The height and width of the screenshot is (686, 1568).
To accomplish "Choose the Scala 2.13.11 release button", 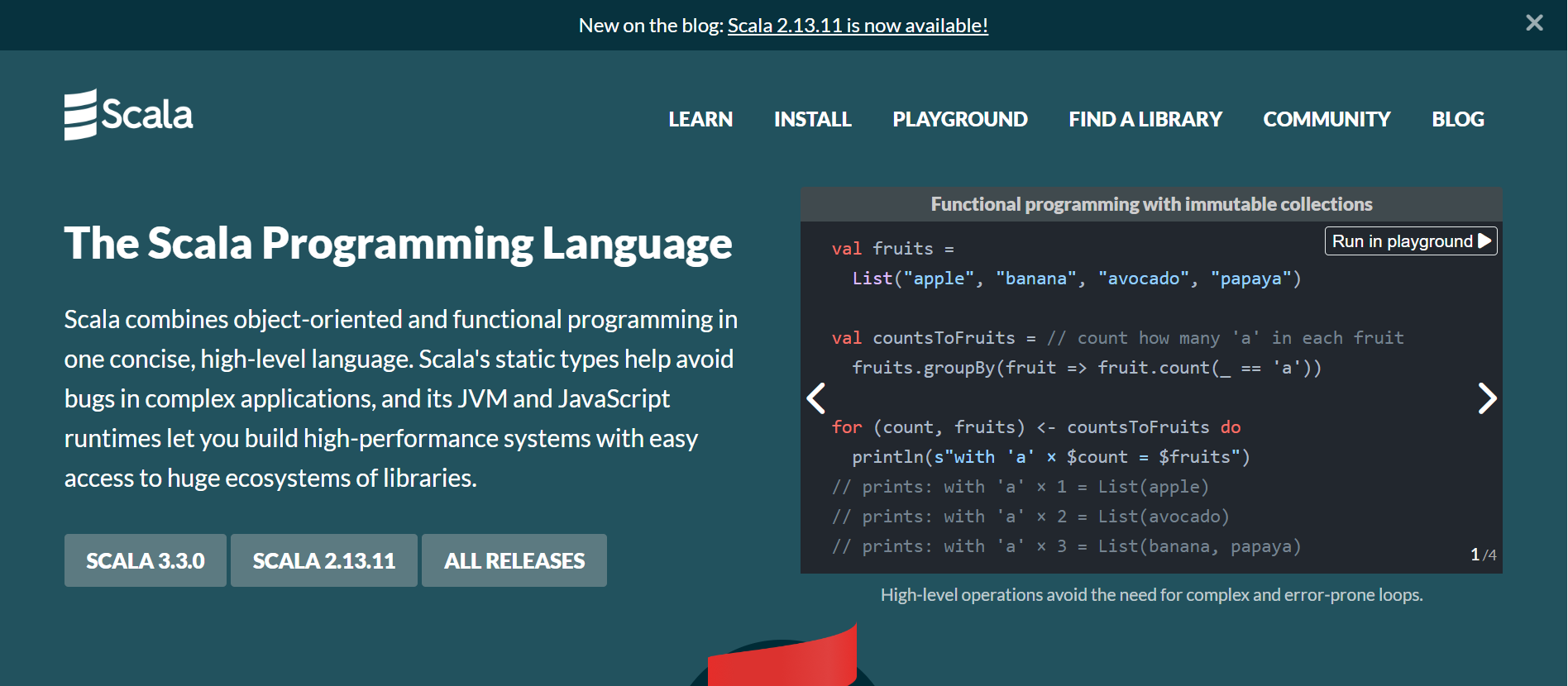I will pyautogui.click(x=324, y=560).
